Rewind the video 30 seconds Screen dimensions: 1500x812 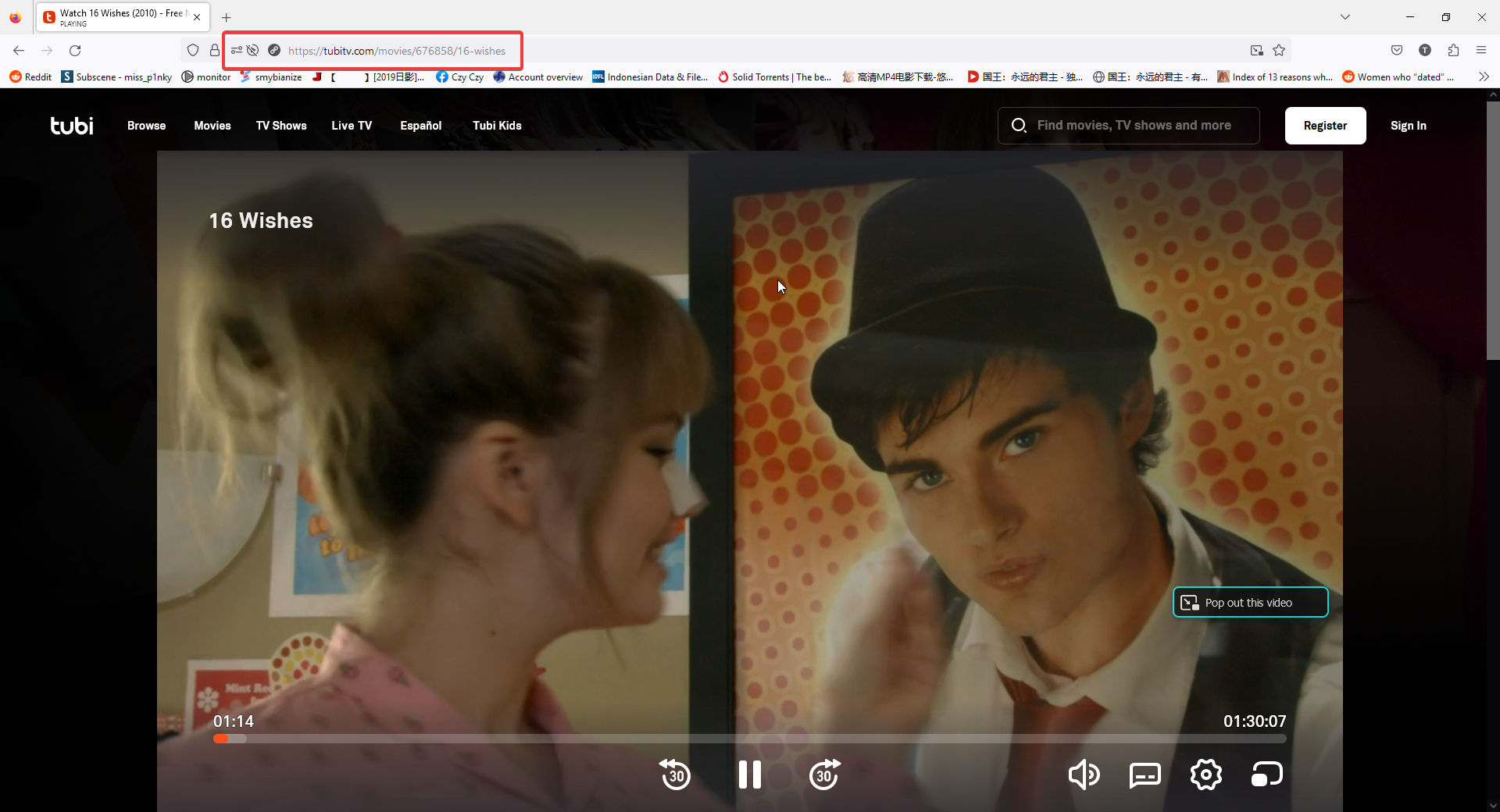675,775
